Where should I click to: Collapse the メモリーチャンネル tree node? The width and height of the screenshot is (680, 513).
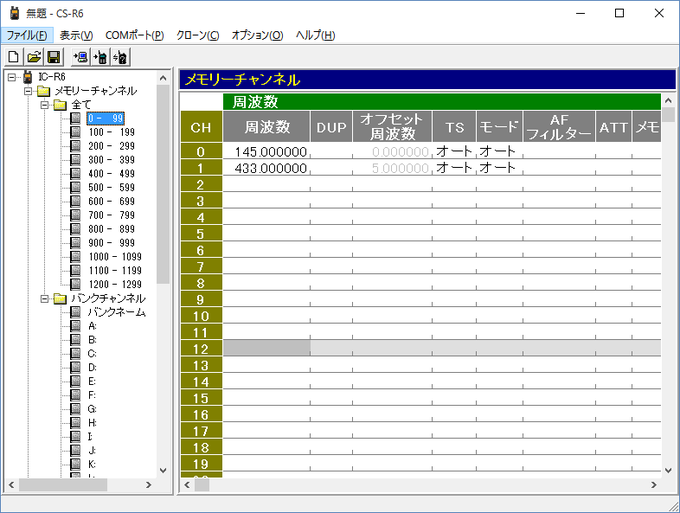(x=28, y=91)
